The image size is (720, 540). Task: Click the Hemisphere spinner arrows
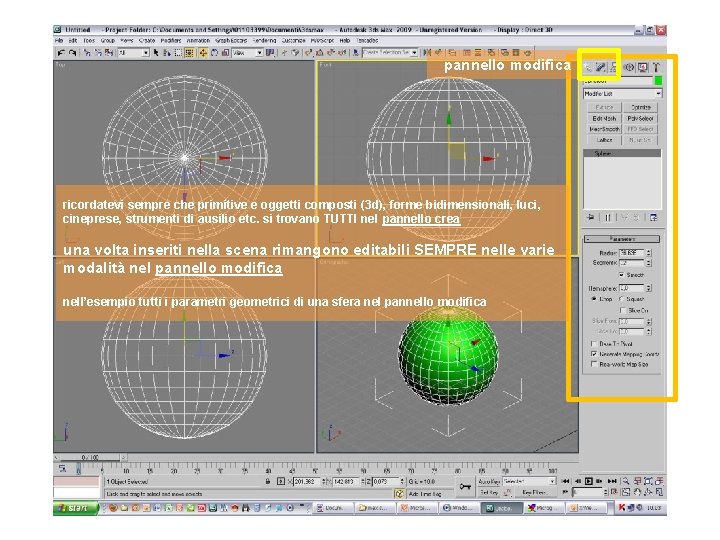pyautogui.click(x=649, y=288)
